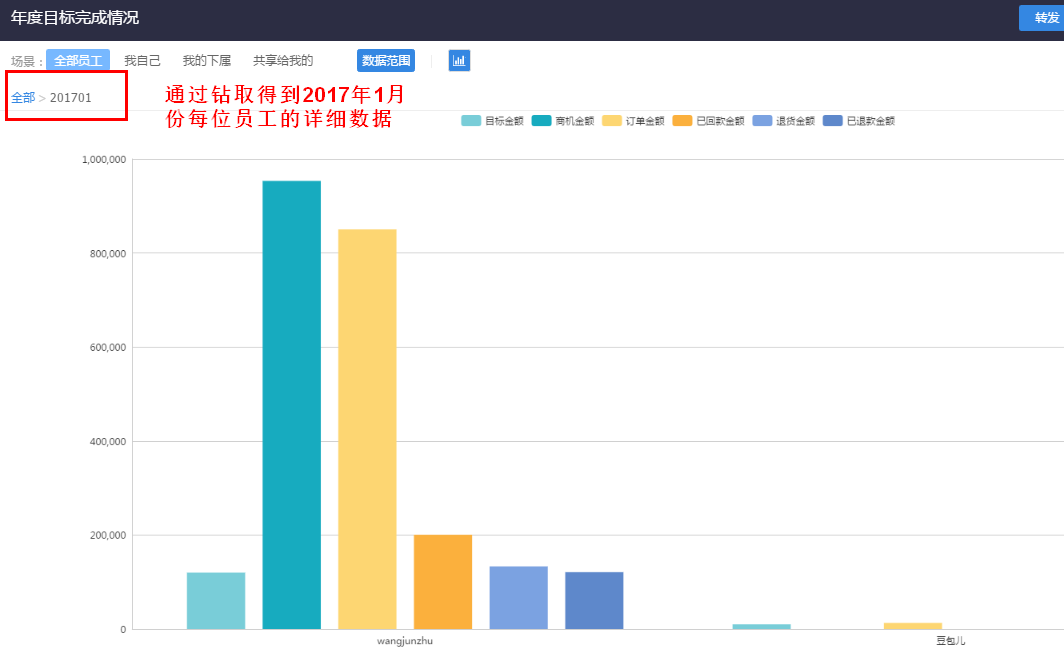Click the bar chart type icon
Screen dimensions: 1064x647
click(x=459, y=61)
